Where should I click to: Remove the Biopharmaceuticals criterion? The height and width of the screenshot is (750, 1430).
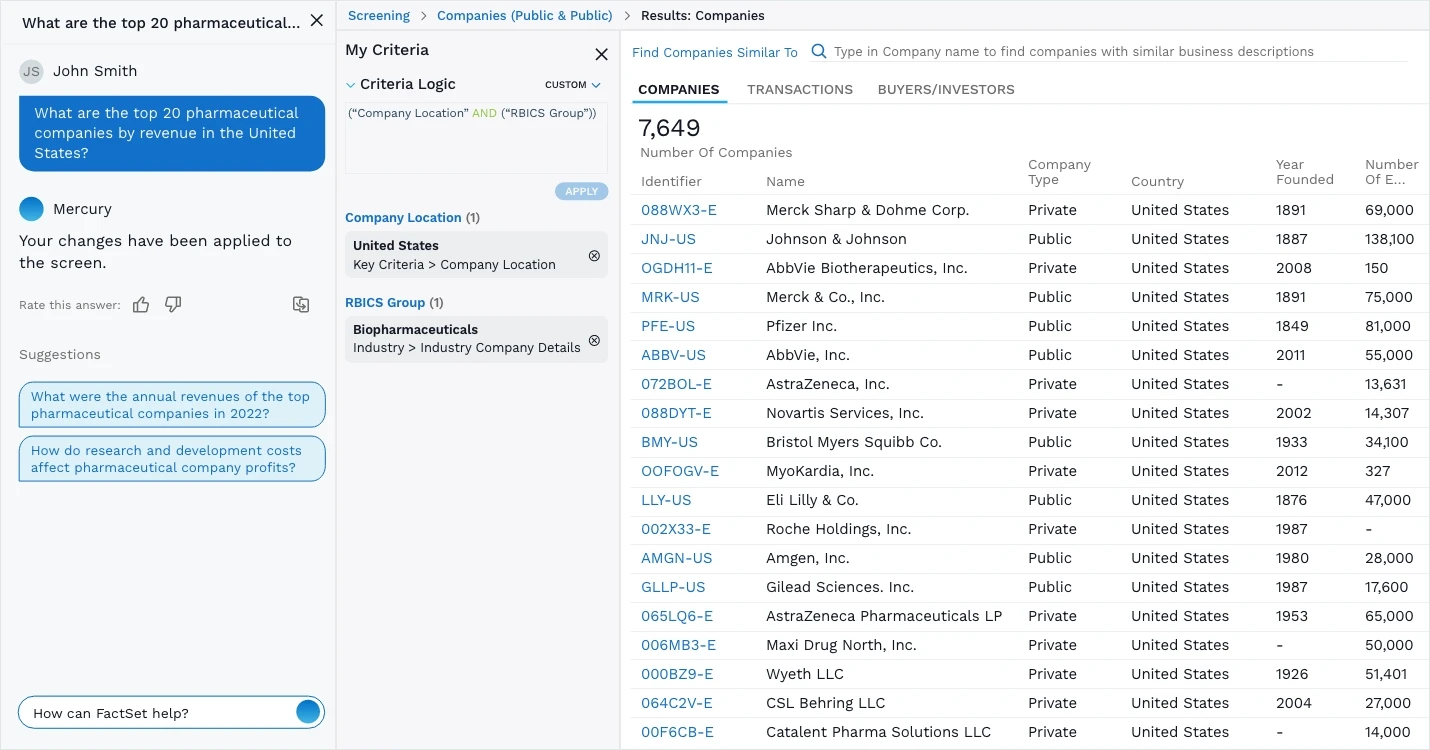(x=594, y=340)
